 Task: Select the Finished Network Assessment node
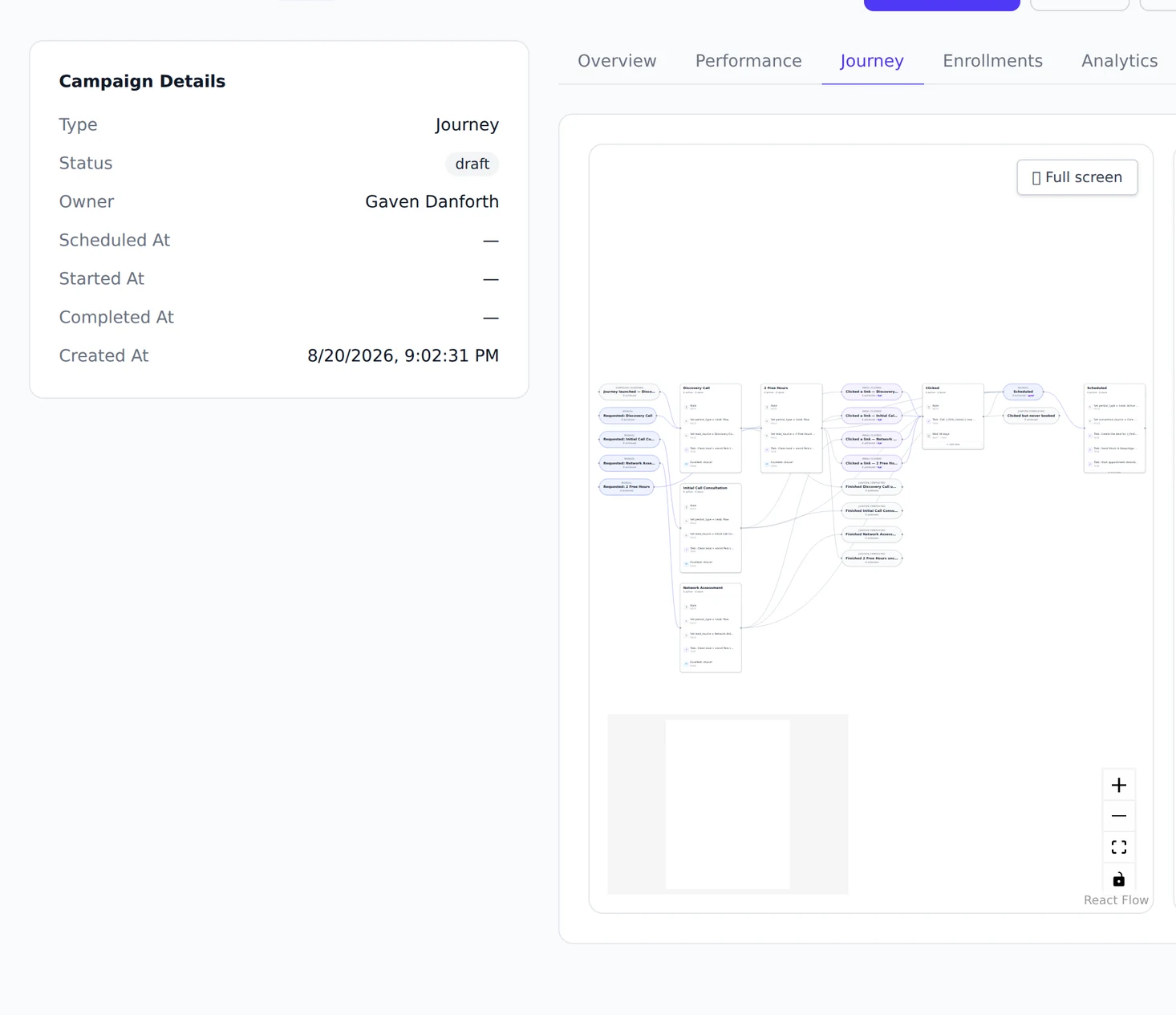tap(872, 534)
